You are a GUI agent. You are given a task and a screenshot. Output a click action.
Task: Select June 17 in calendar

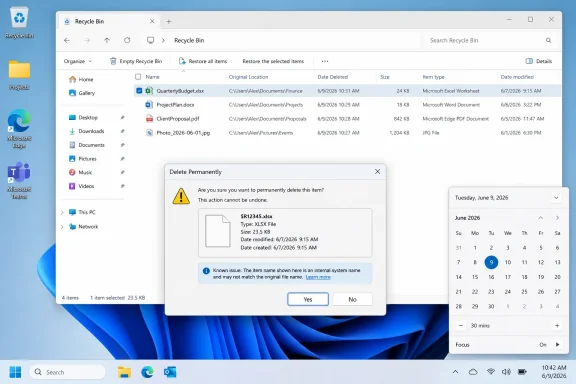(508, 277)
